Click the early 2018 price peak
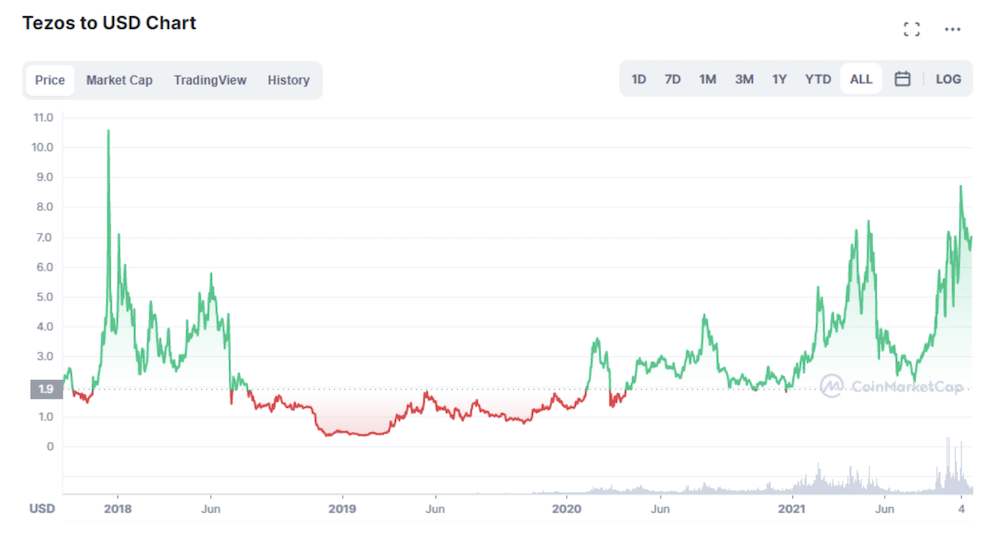This screenshot has height=540, width=1000. tap(108, 131)
